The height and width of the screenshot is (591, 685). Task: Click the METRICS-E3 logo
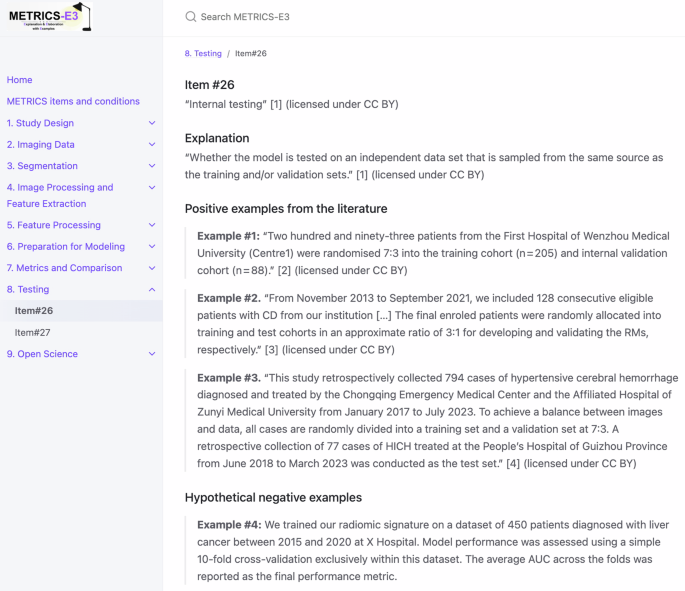50,17
